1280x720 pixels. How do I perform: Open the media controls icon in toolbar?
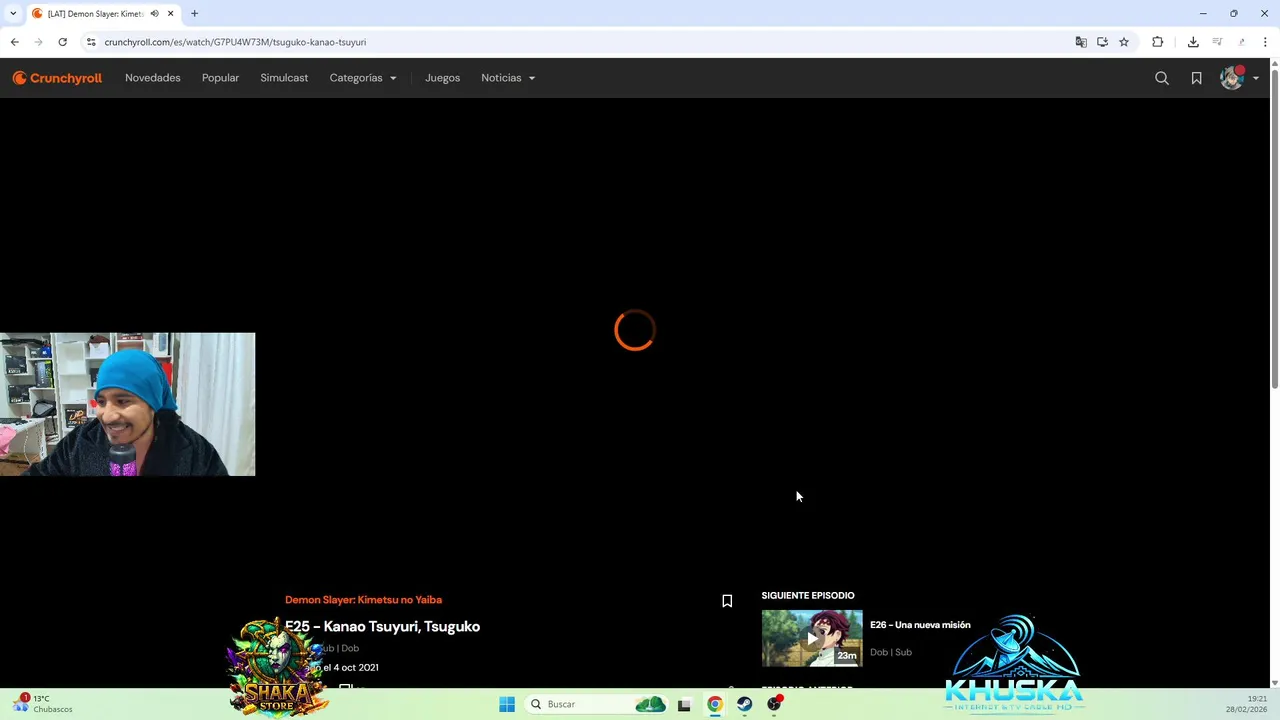click(x=1217, y=42)
